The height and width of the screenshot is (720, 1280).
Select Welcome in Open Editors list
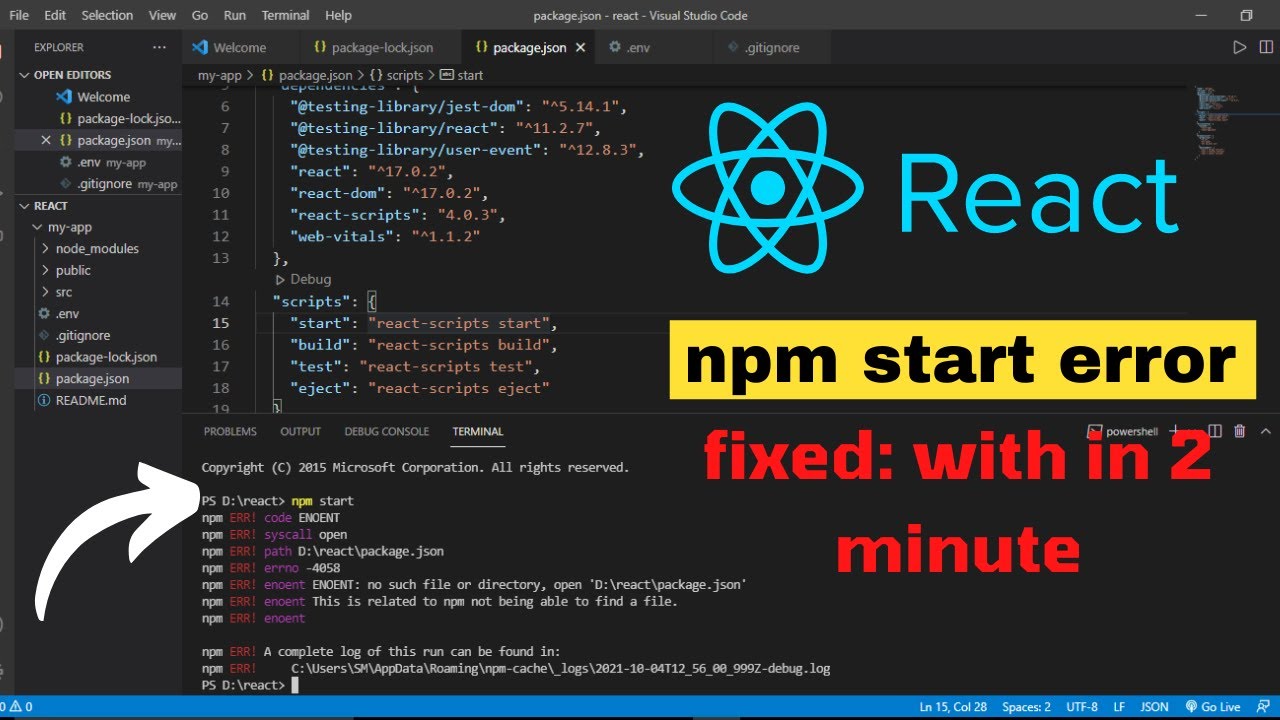(103, 97)
